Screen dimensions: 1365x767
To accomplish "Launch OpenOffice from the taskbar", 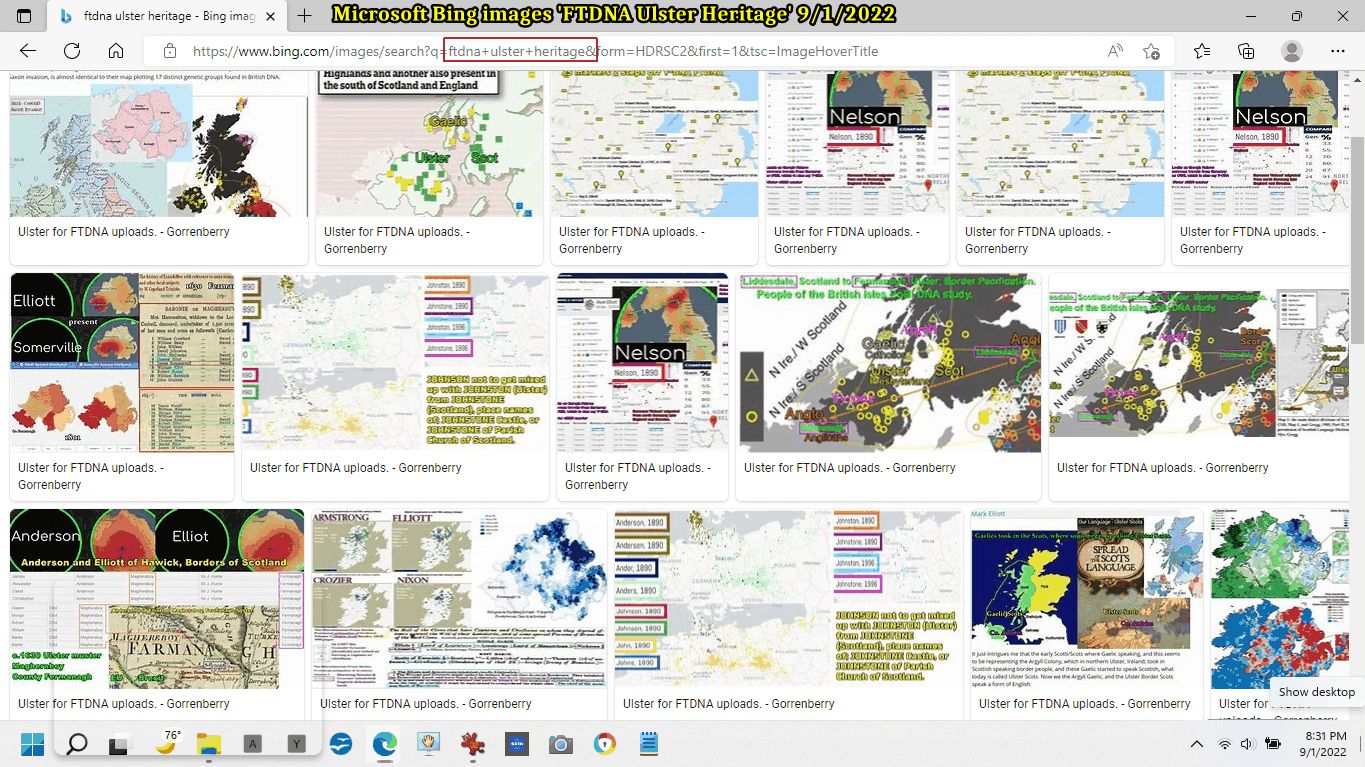I will tap(341, 744).
